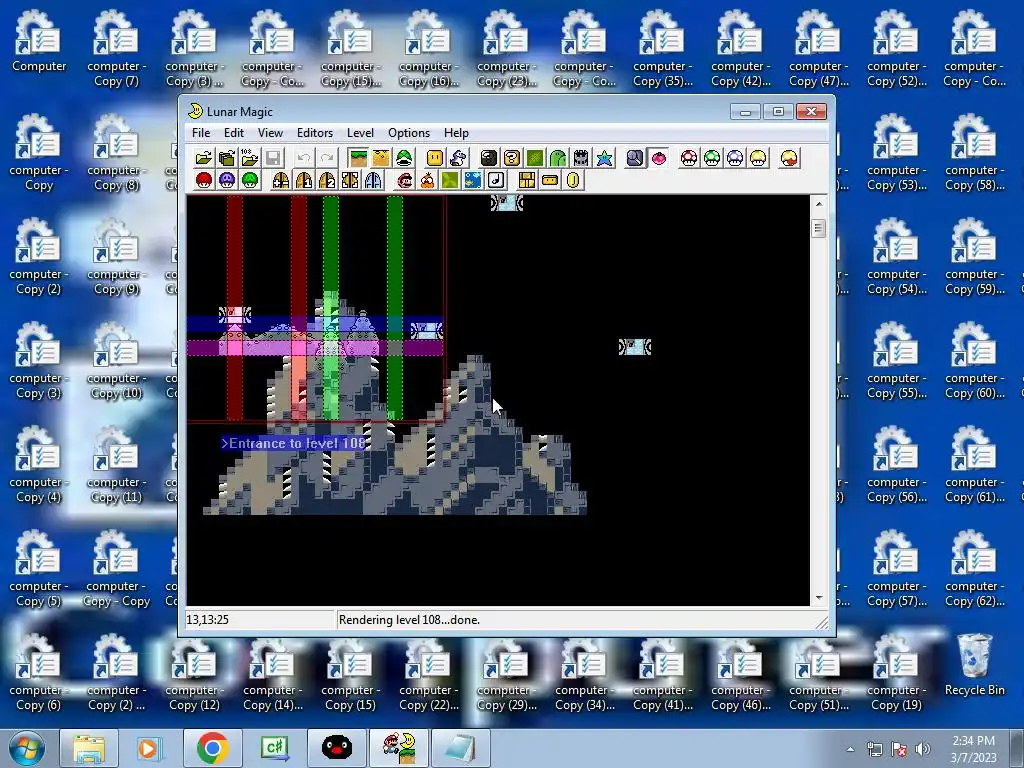The image size is (1024, 768).
Task: Click the Redo arrow icon
Action: (x=327, y=158)
